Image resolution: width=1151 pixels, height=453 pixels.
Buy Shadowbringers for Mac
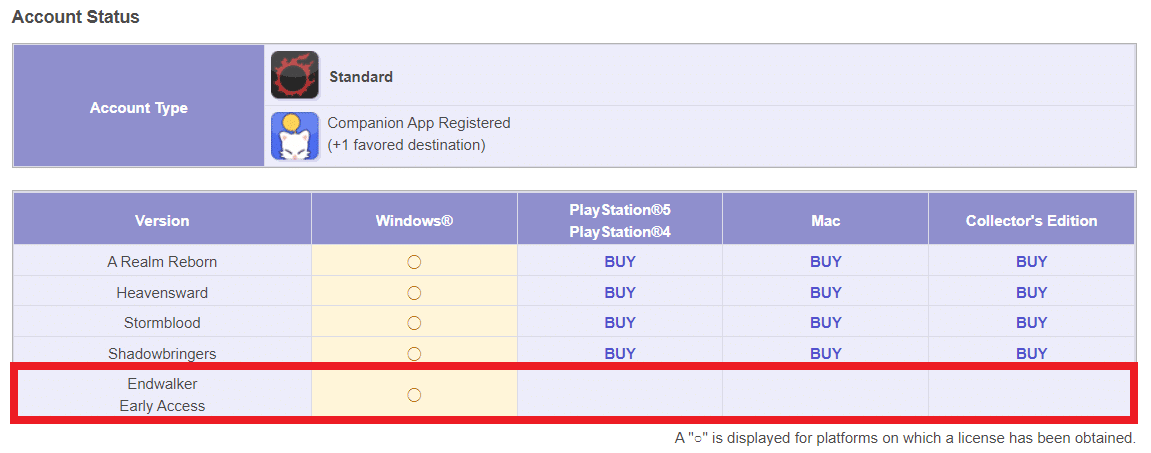(825, 353)
